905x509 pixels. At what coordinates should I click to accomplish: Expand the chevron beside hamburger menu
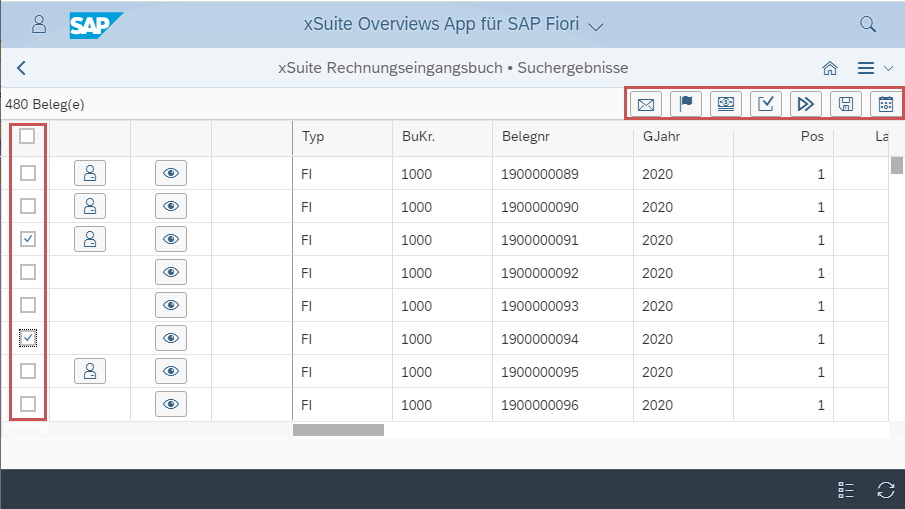888,69
